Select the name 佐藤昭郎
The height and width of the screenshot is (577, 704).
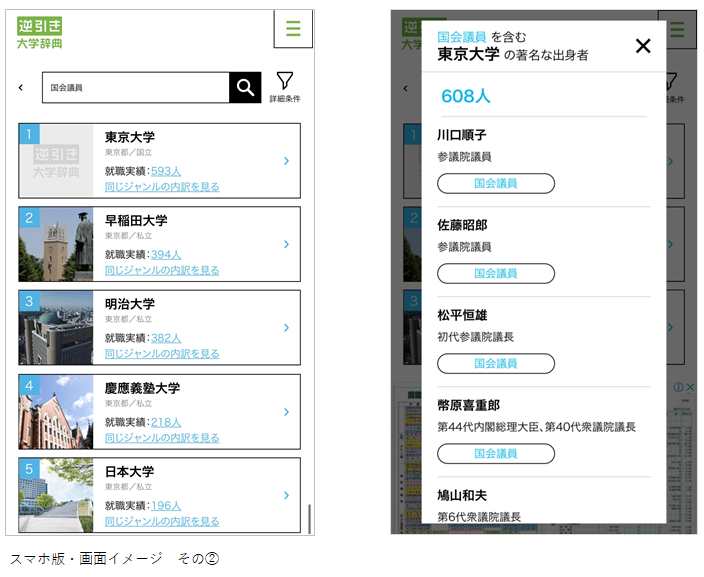tap(462, 225)
